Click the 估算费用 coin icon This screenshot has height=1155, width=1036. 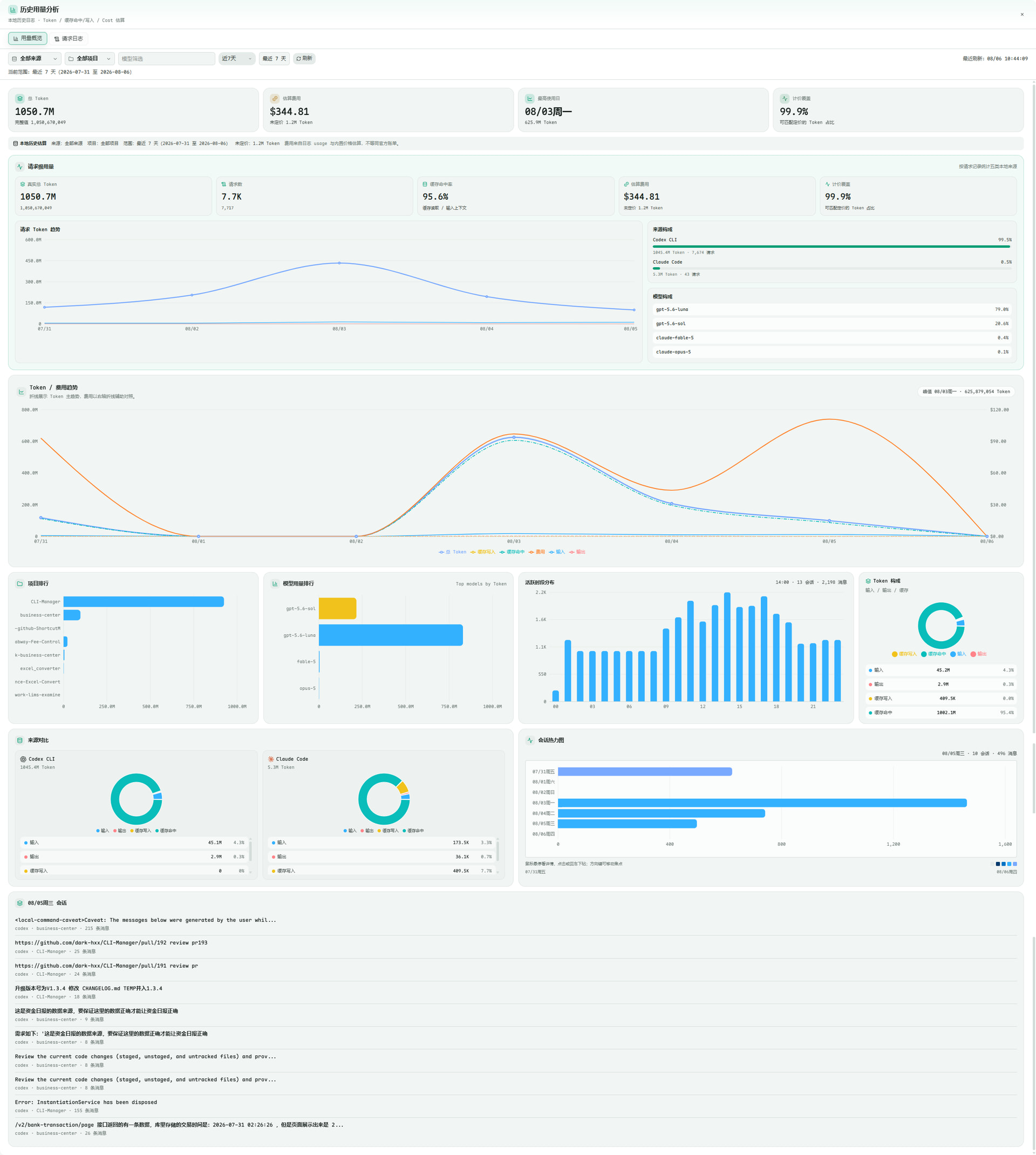[275, 98]
